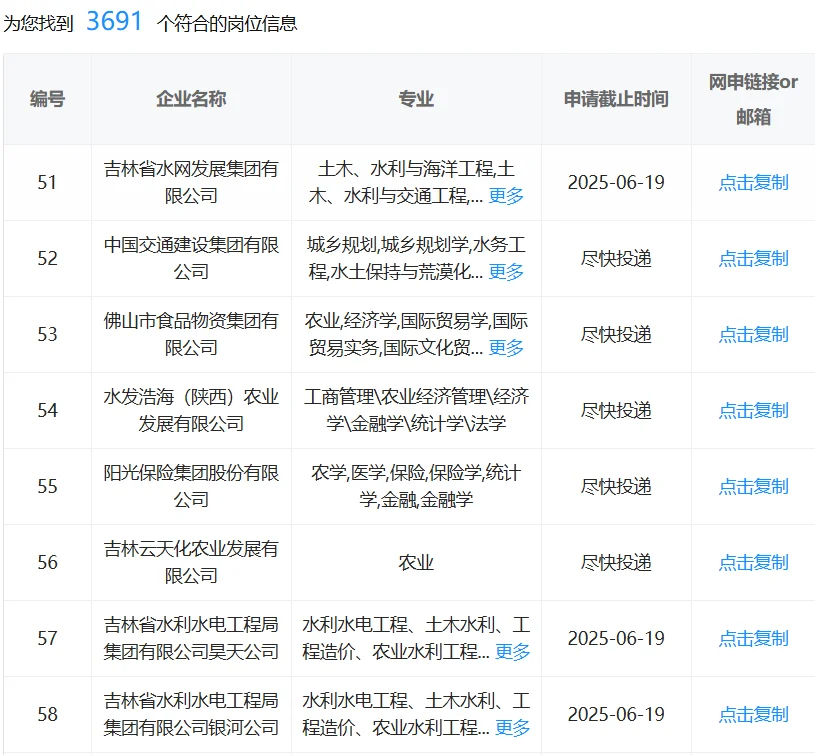Click the 专业 column header

(416, 99)
